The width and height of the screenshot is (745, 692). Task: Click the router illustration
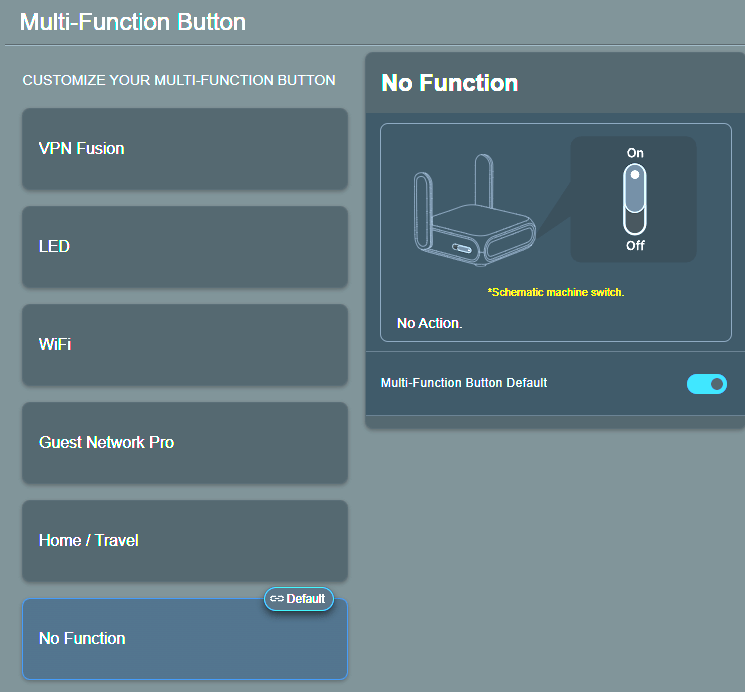(x=475, y=225)
